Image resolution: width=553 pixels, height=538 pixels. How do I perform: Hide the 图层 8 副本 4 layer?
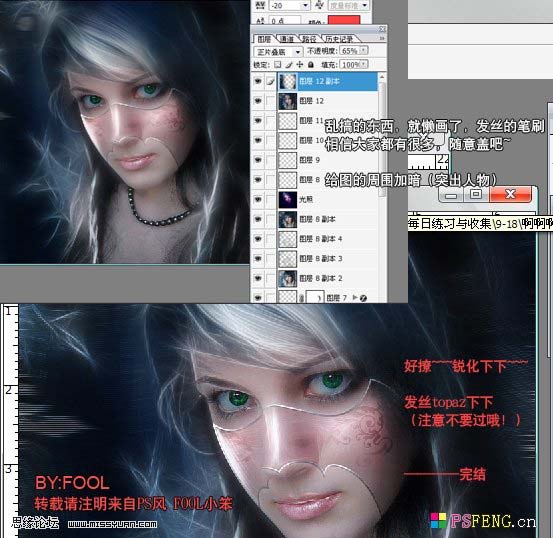(258, 239)
